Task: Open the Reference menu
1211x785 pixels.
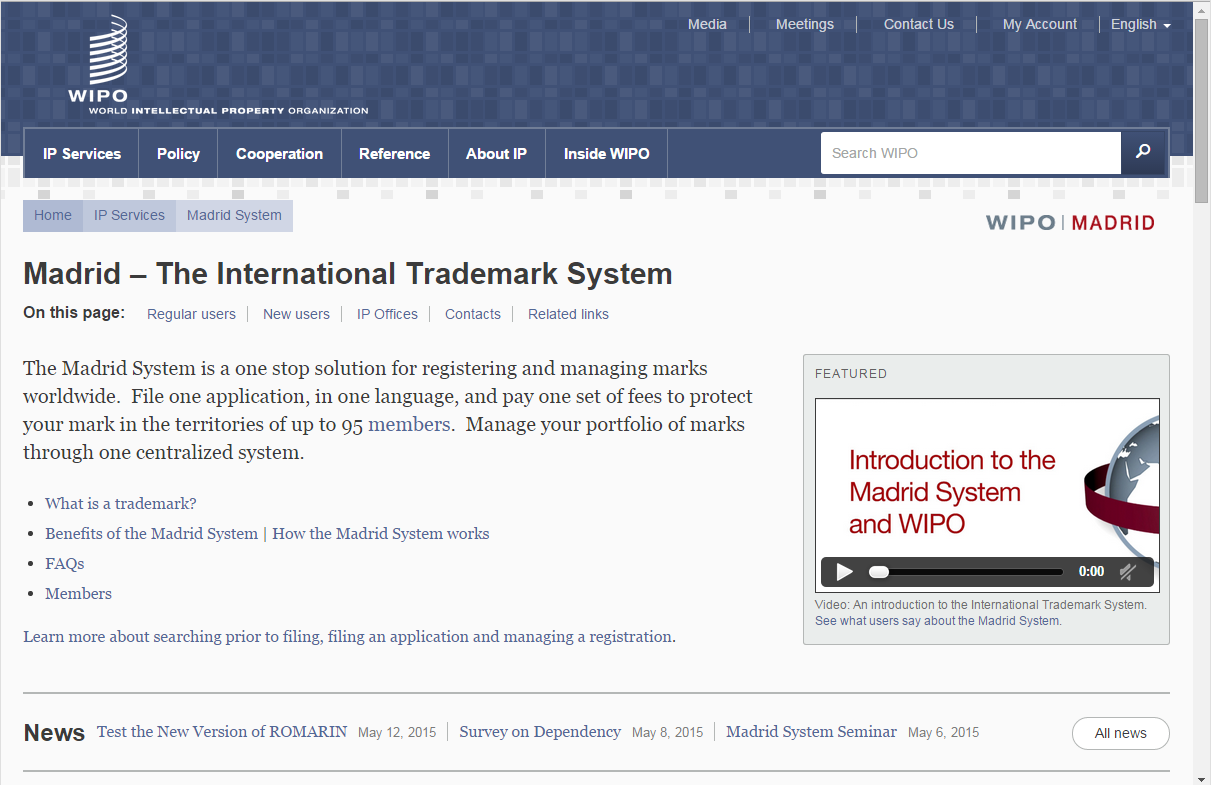Action: tap(394, 154)
